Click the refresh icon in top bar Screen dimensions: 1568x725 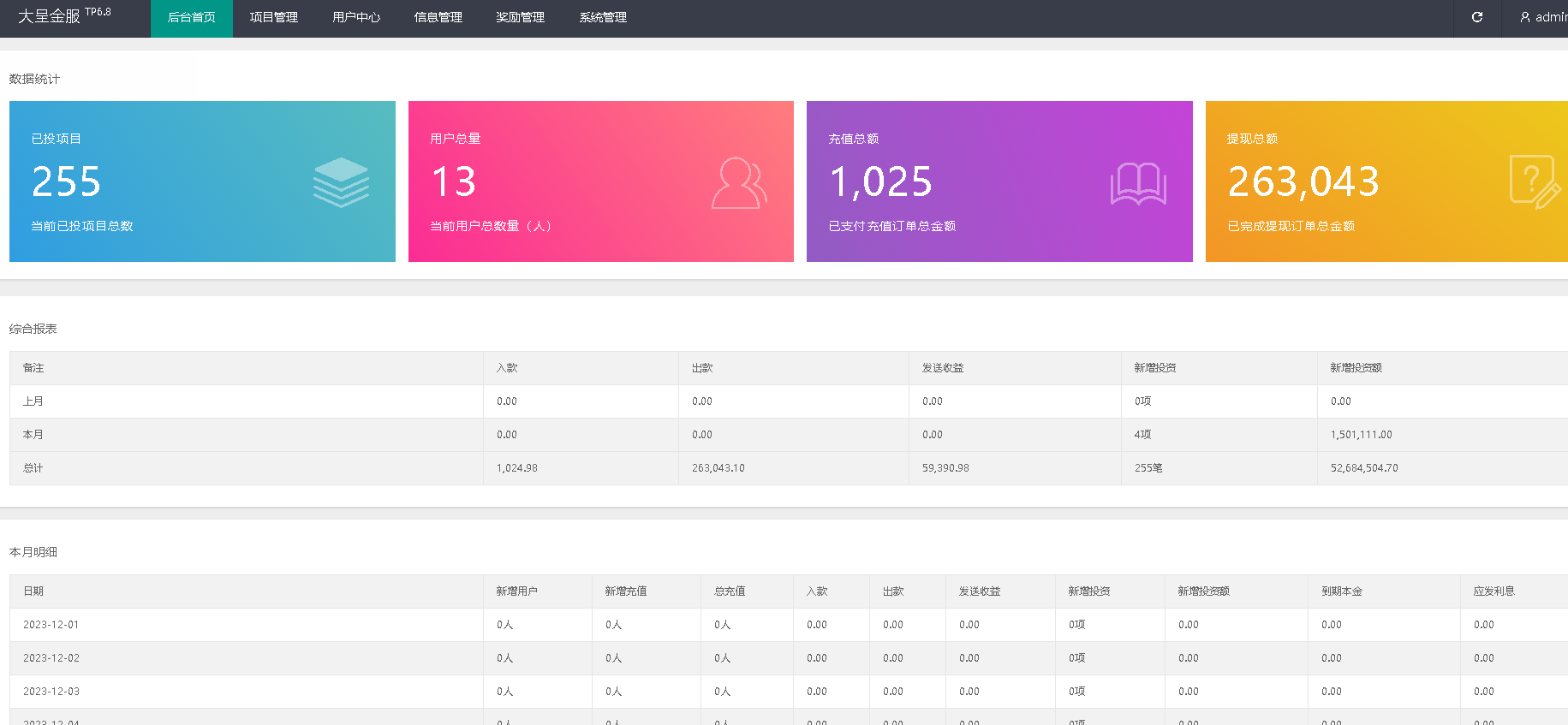(1477, 17)
